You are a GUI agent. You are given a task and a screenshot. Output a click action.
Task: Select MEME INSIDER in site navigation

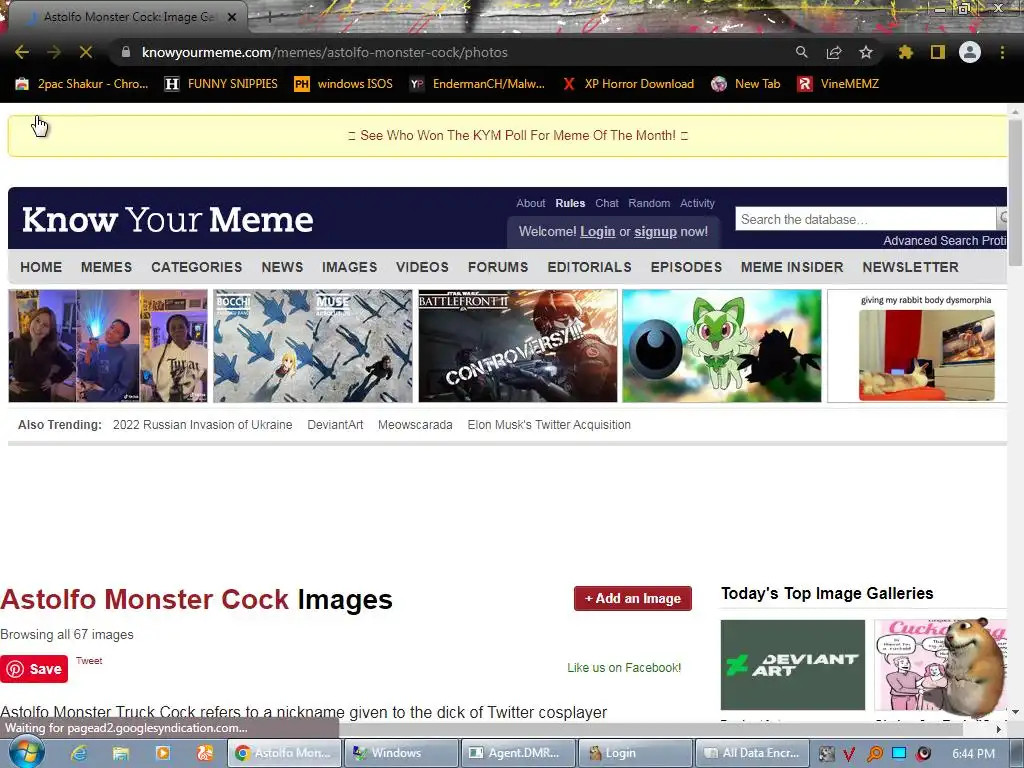792,267
